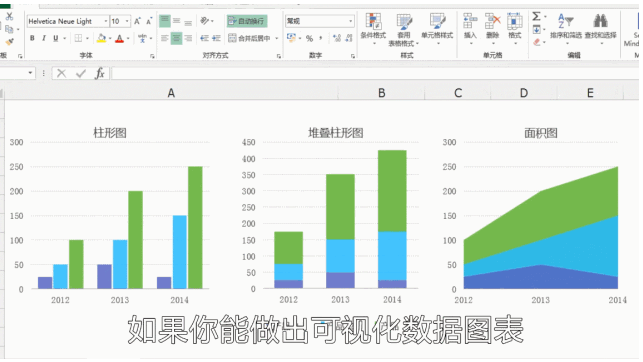Open 单元格样式 cell styles
The height and width of the screenshot is (362, 643).
437,28
